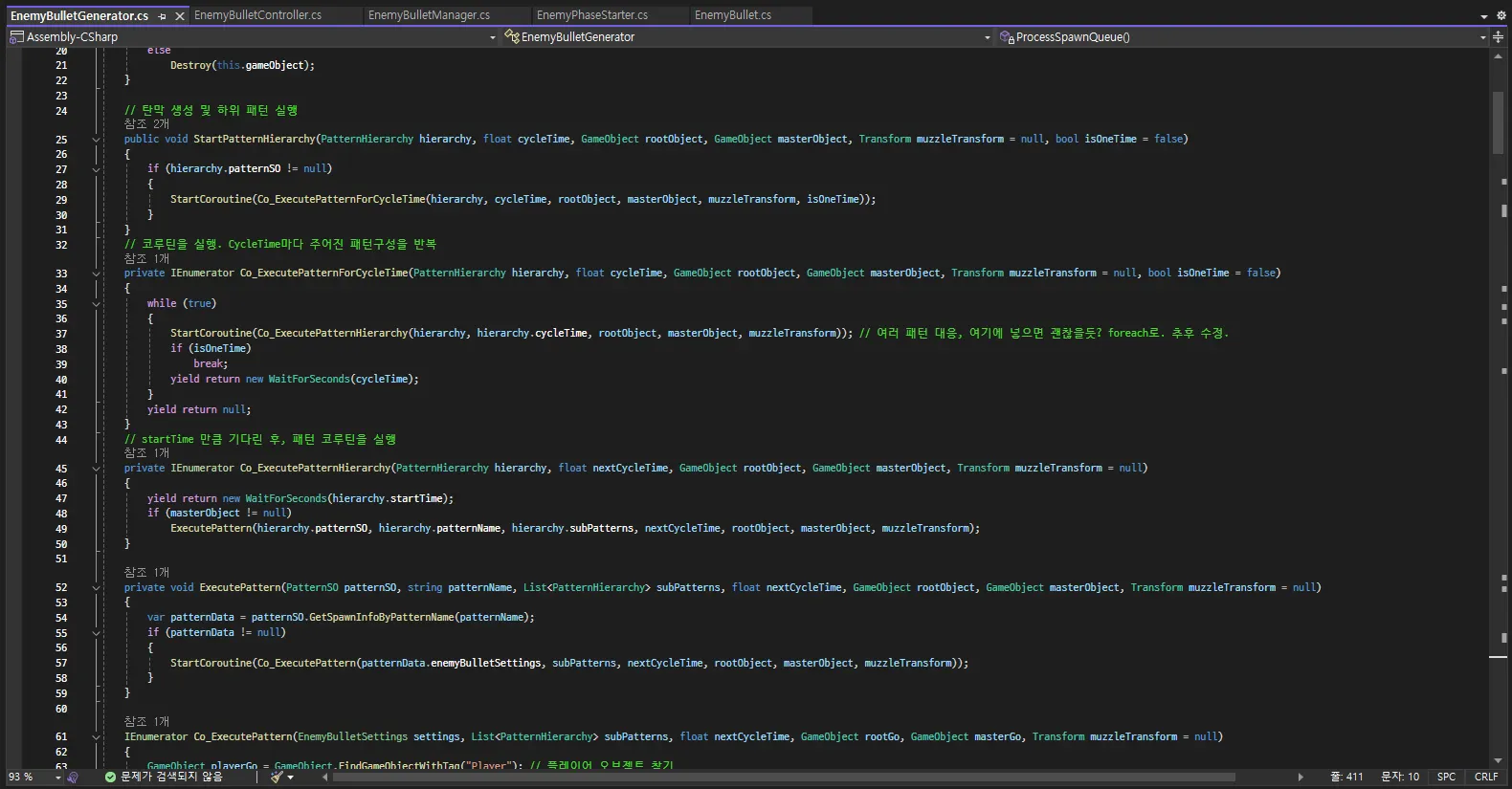Viewport: 1512px width, 789px height.
Task: Open the ProcessSpawnQueue() member dropdown
Action: pyautogui.click(x=1483, y=37)
